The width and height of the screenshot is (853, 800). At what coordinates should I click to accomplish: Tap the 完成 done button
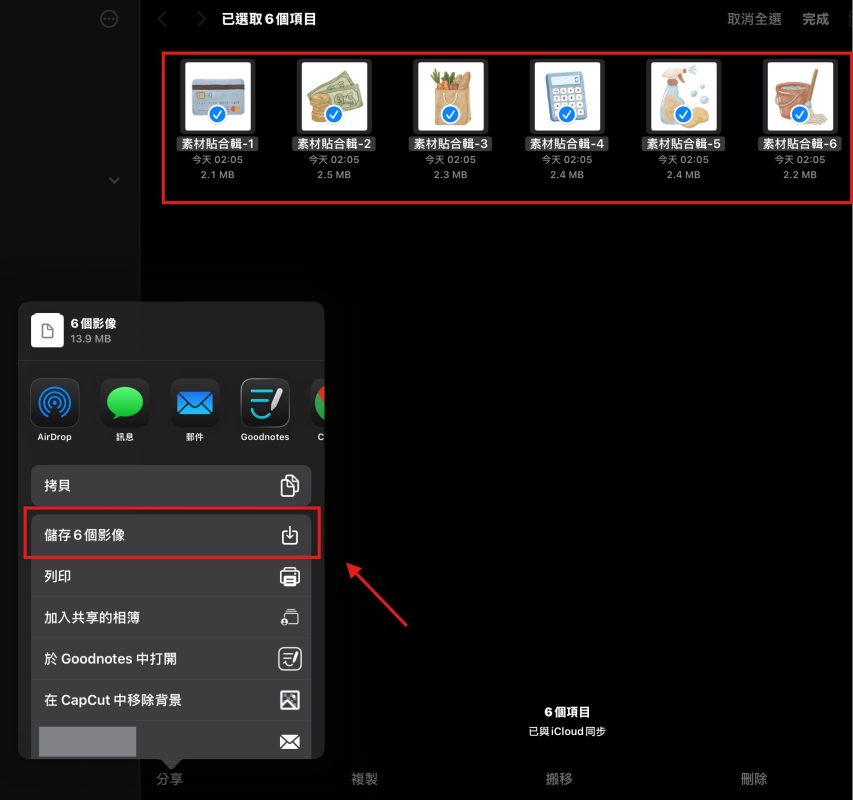coord(815,19)
